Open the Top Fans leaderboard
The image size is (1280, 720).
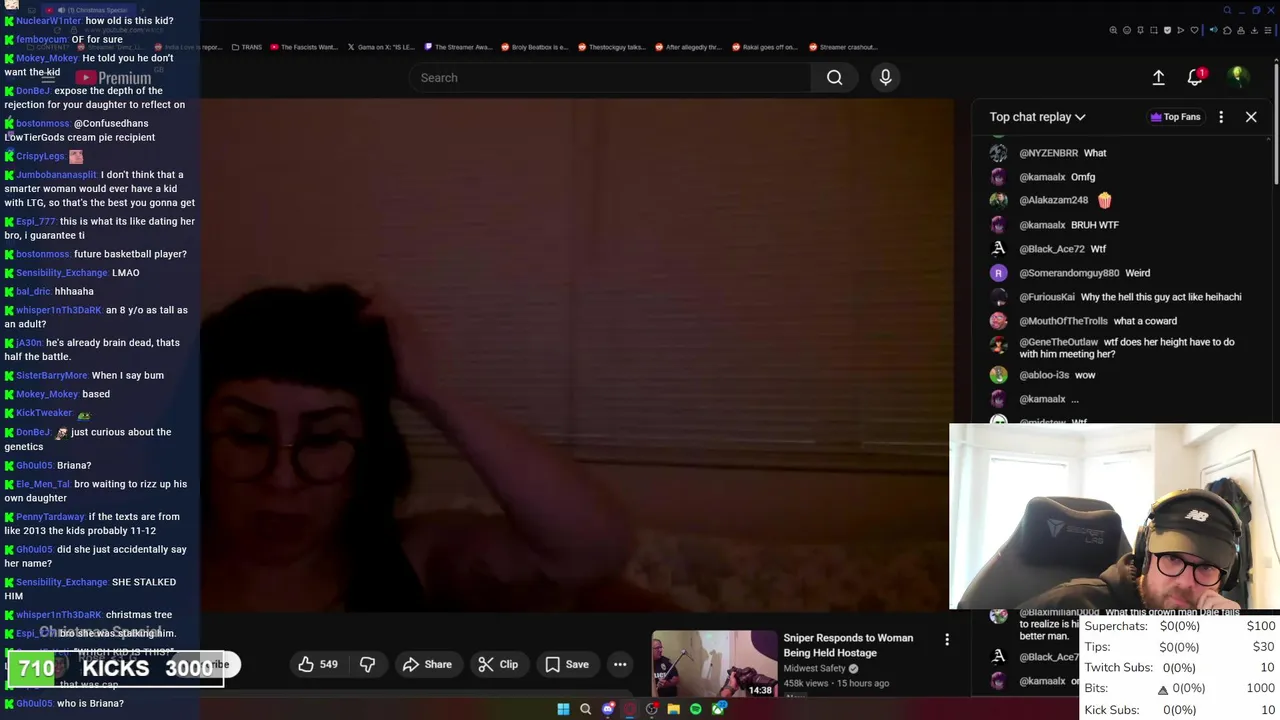tap(1175, 117)
